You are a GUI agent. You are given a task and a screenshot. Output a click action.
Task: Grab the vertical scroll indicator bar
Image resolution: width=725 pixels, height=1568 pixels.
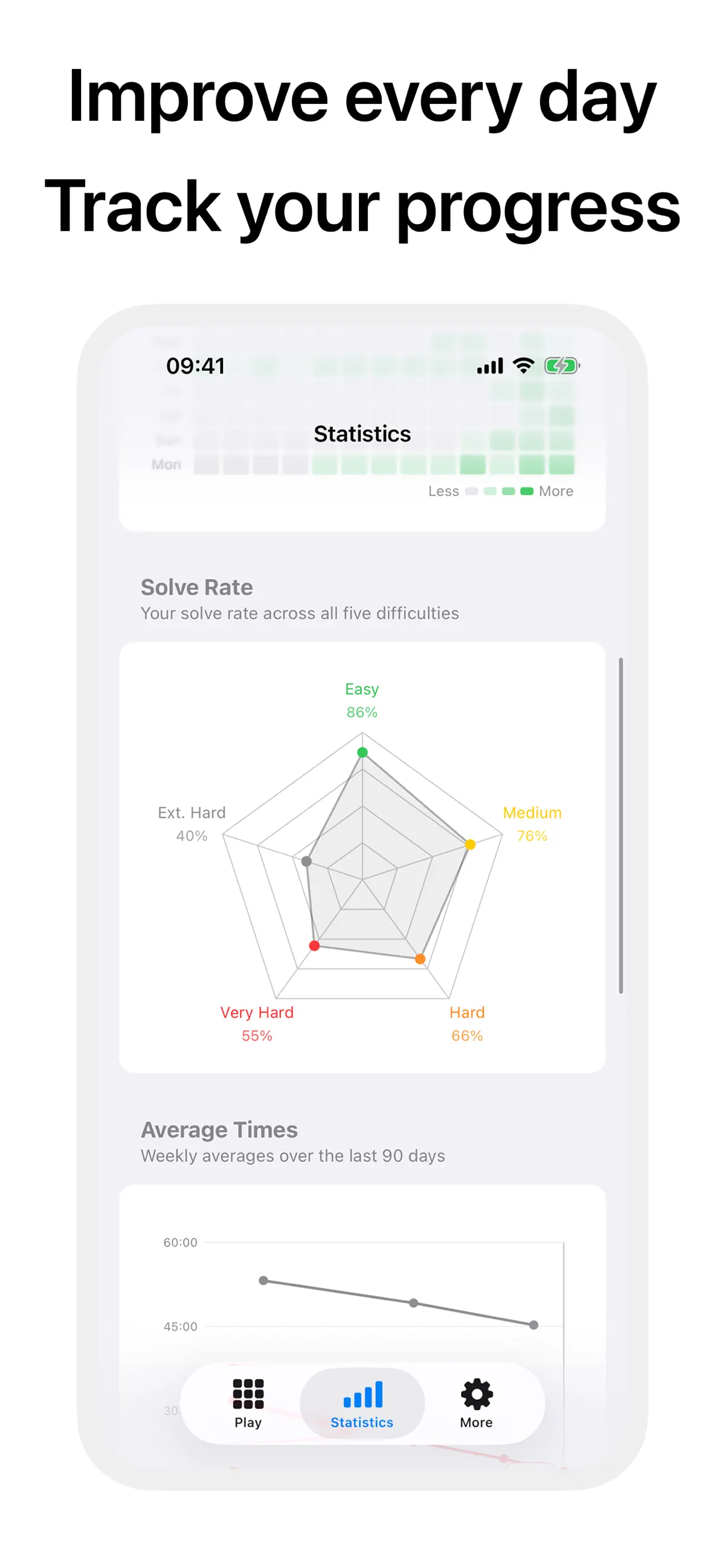point(621,825)
